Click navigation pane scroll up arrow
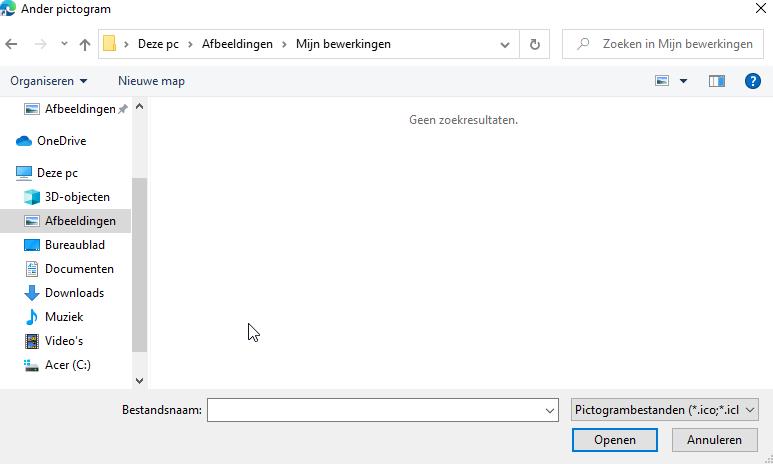Viewport: 773px width, 464px height. (x=140, y=107)
